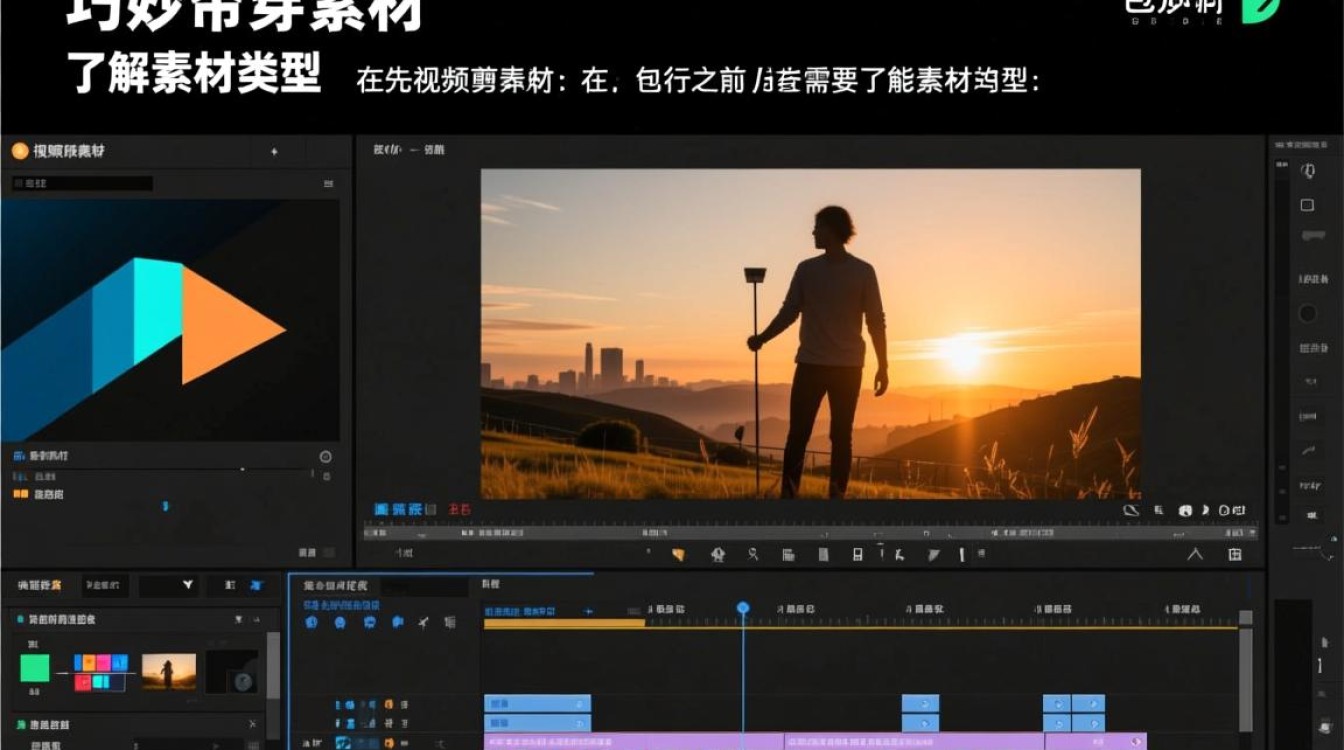The image size is (1344, 750).
Task: Click the blue icon right of the funnel filter
Action: (256, 585)
